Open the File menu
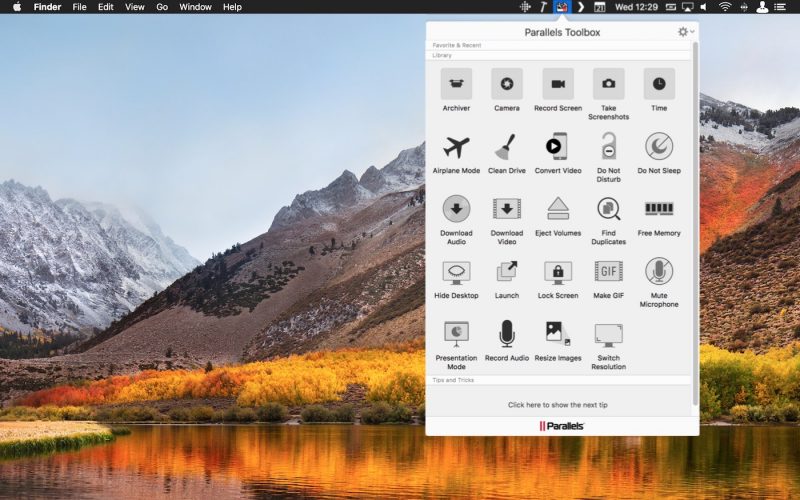The width and height of the screenshot is (800, 500). click(79, 7)
